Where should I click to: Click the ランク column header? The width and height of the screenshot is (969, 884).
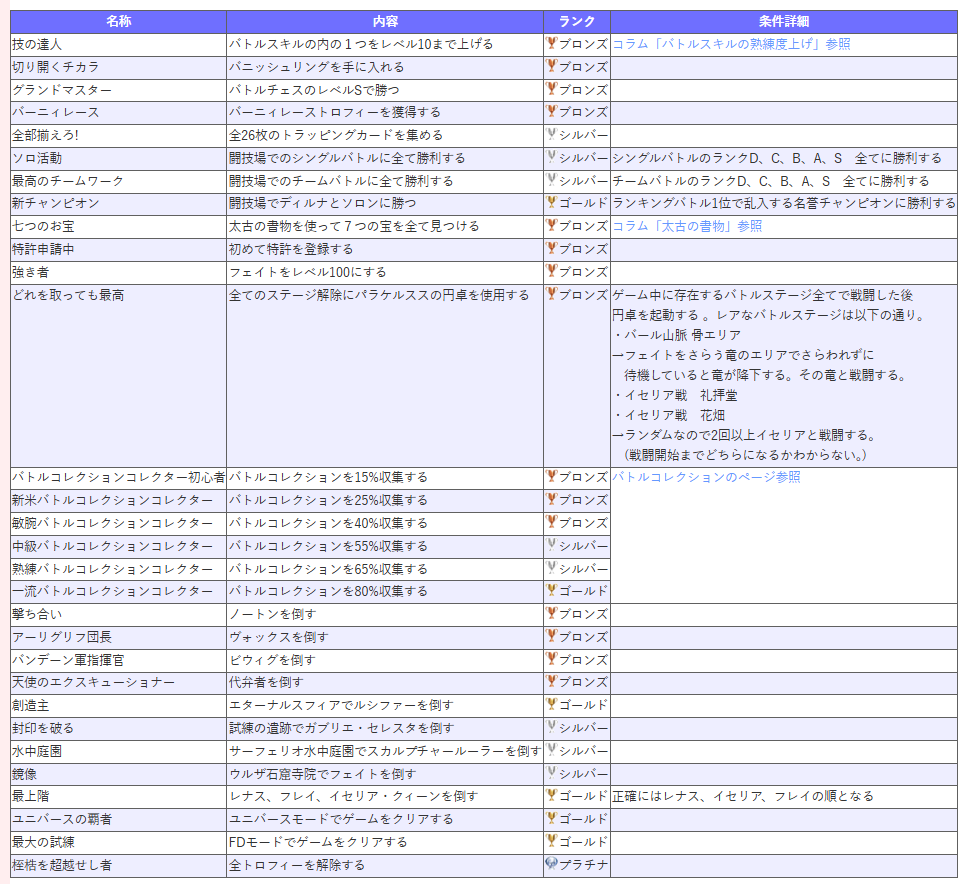tap(577, 21)
